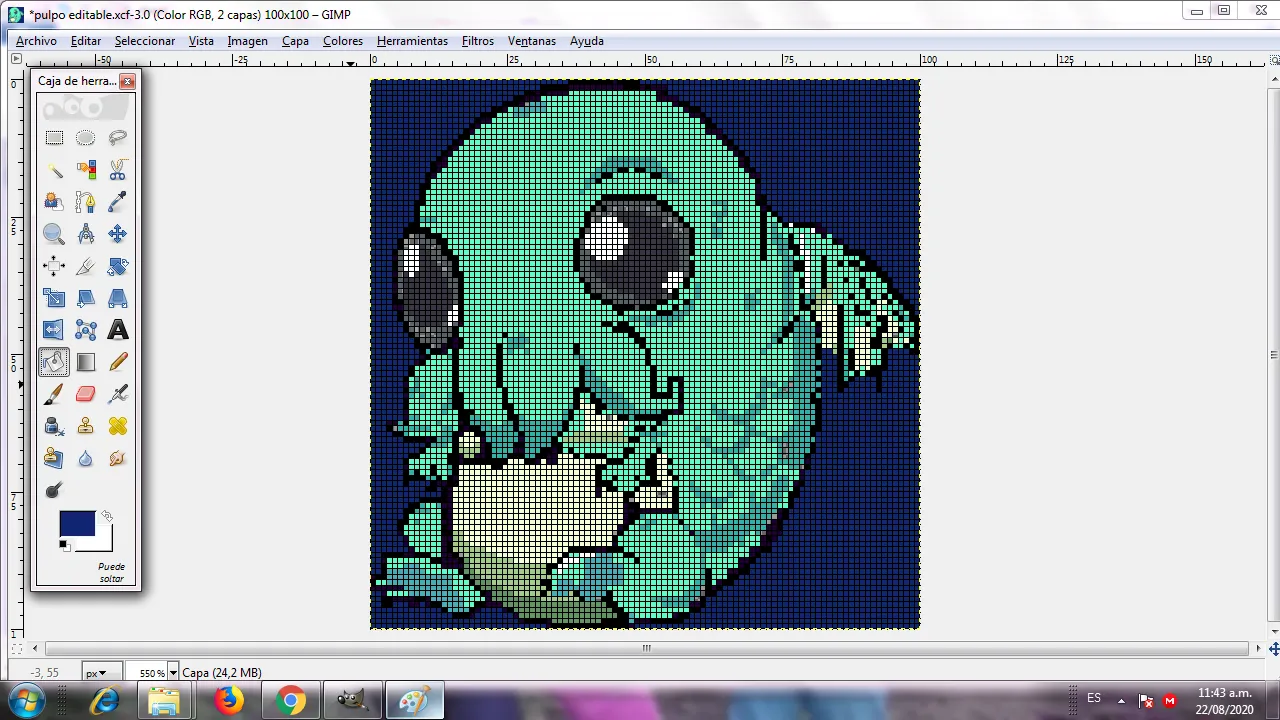
Task: Open Firefox from the taskbar
Action: point(229,701)
